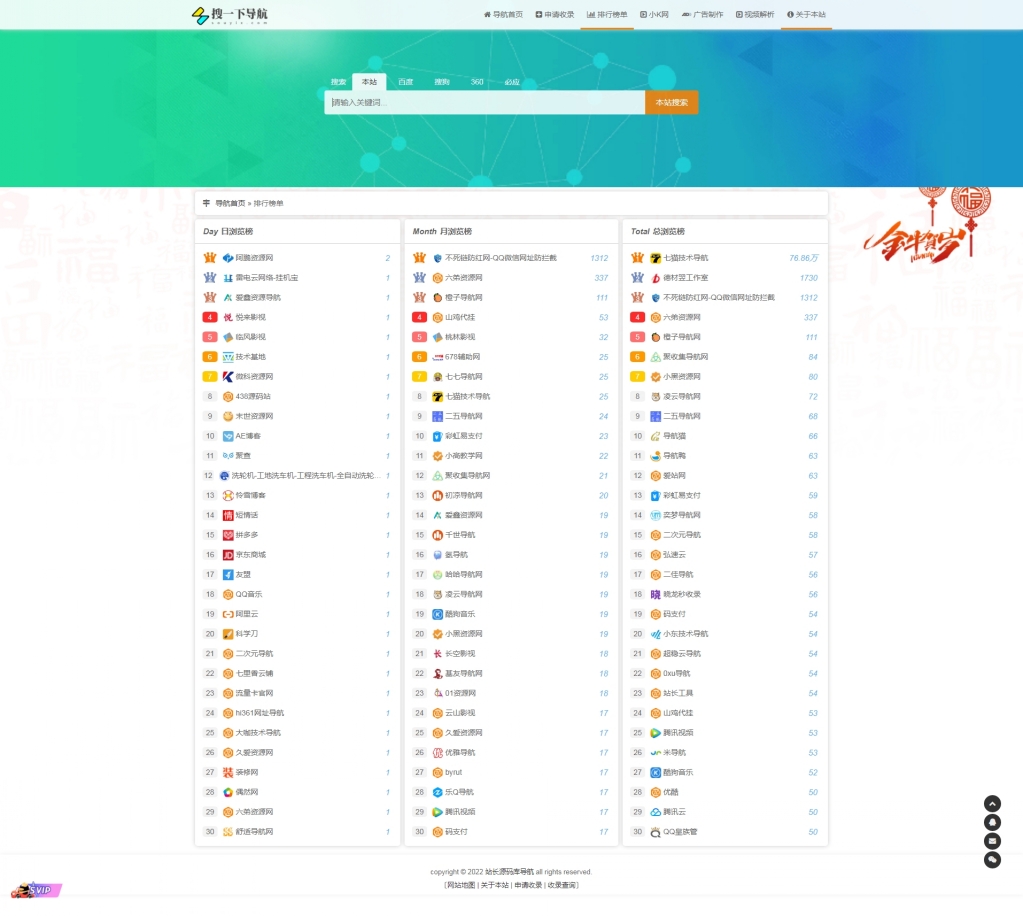Click the 酷狗音乐 icon in monthly ranking
The height and width of the screenshot is (916, 1023).
click(437, 614)
